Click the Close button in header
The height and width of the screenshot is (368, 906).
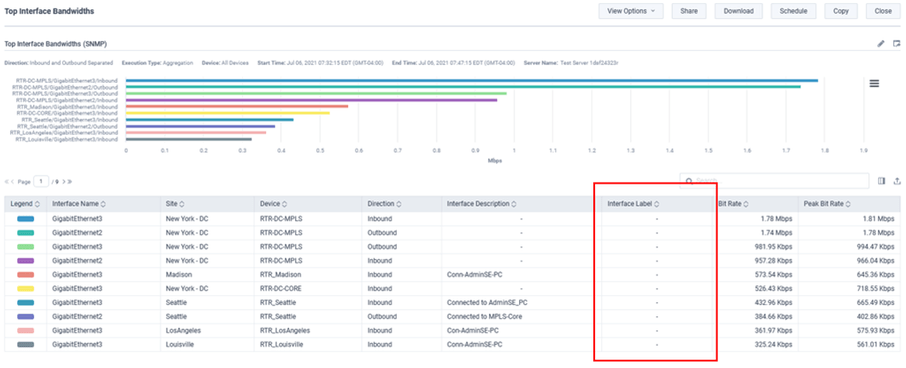click(883, 11)
